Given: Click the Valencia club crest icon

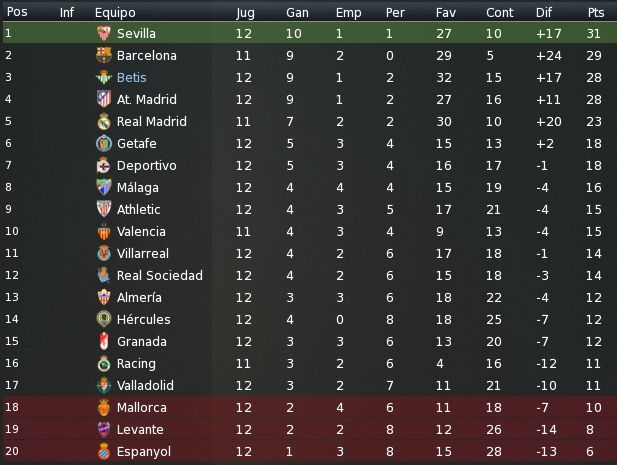Looking at the screenshot, I should tap(104, 231).
